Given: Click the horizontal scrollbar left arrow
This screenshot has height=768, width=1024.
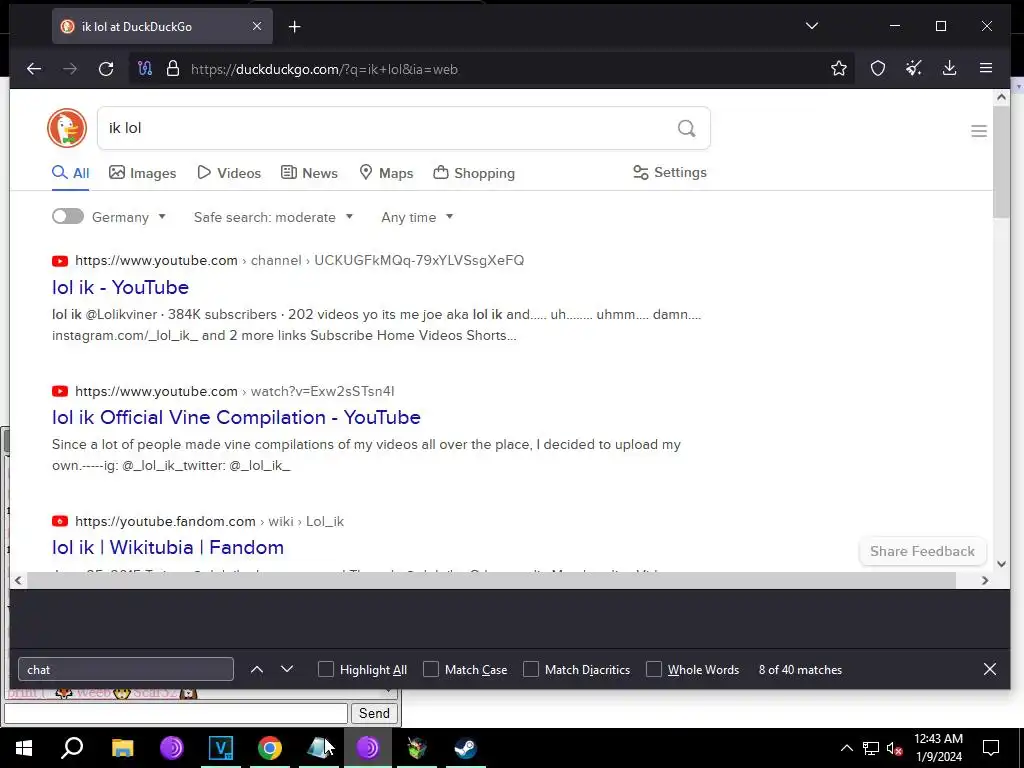Looking at the screenshot, I should [x=18, y=580].
